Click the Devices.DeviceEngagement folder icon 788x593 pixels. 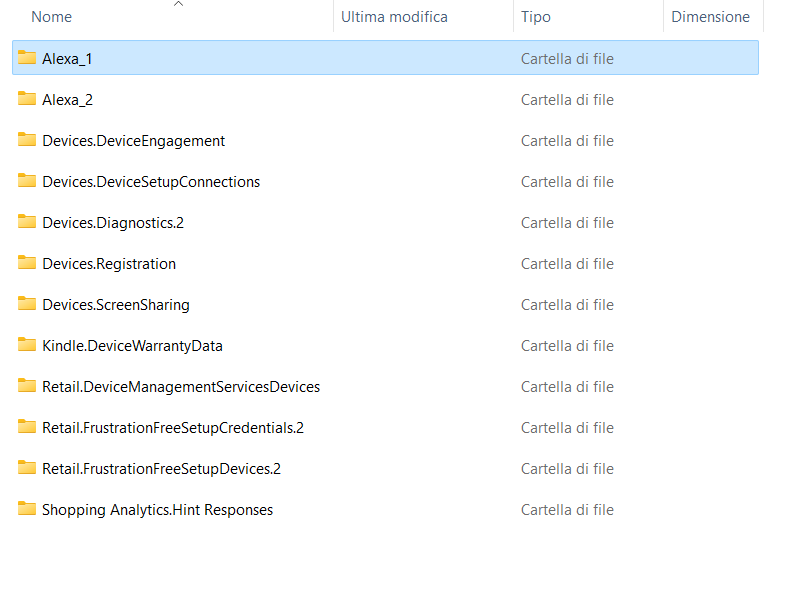click(x=27, y=139)
